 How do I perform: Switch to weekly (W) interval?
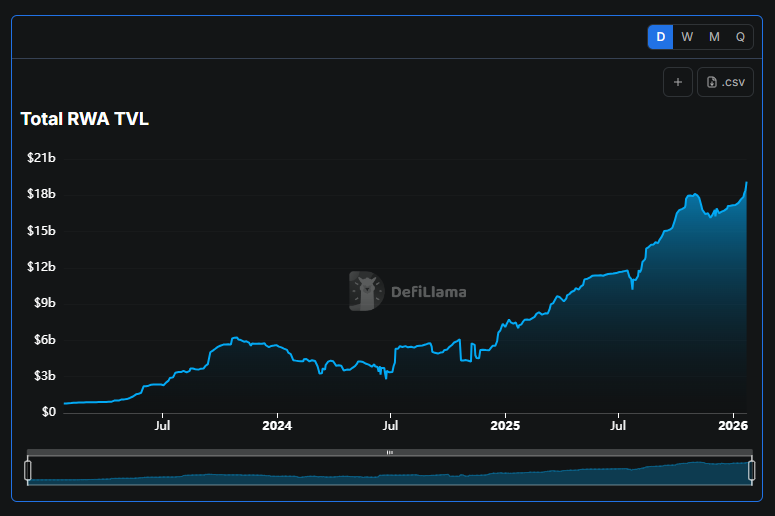click(x=687, y=37)
